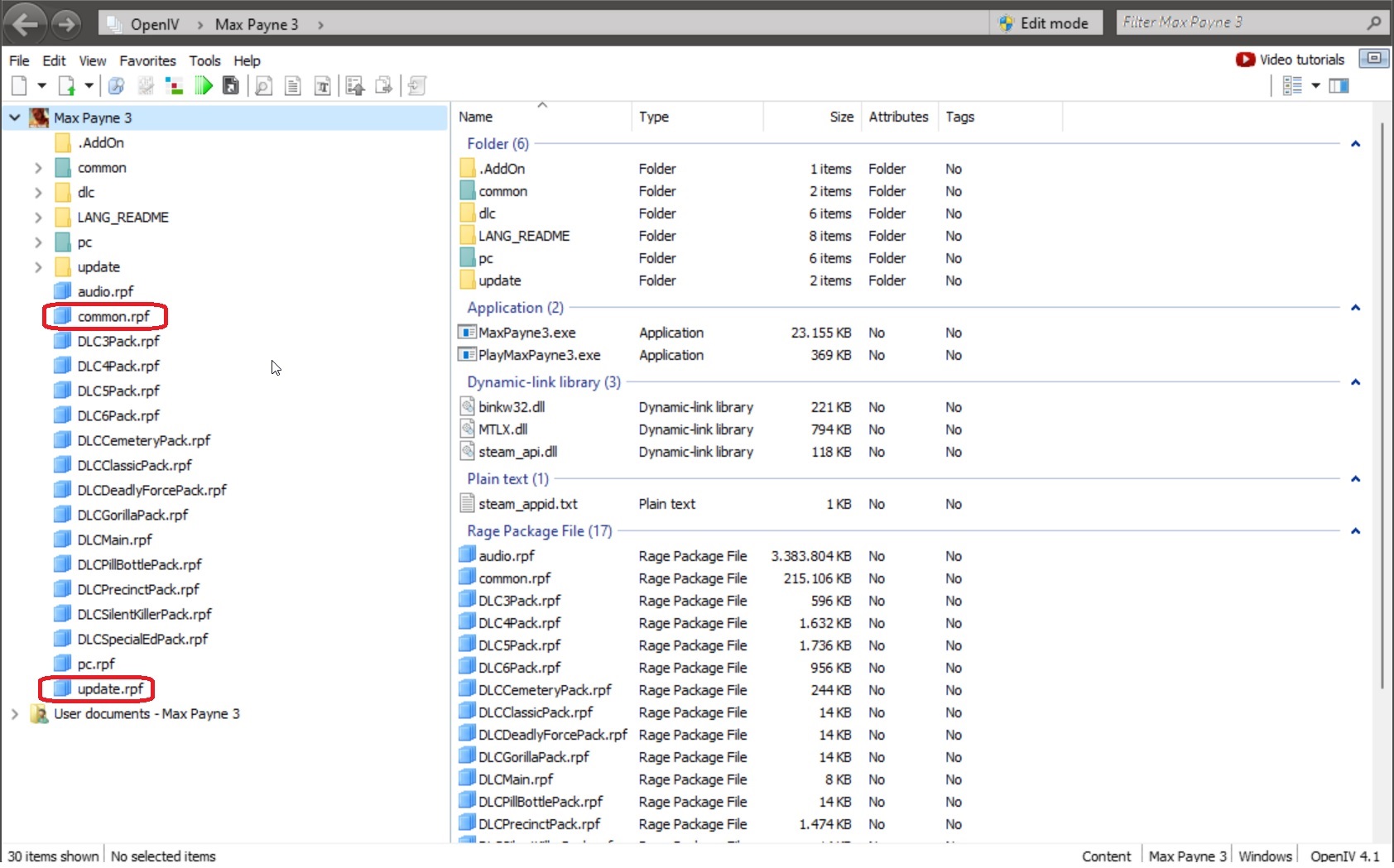The width and height of the screenshot is (1394, 868).
Task: Expand the dlc folder in tree
Action: [x=38, y=193]
